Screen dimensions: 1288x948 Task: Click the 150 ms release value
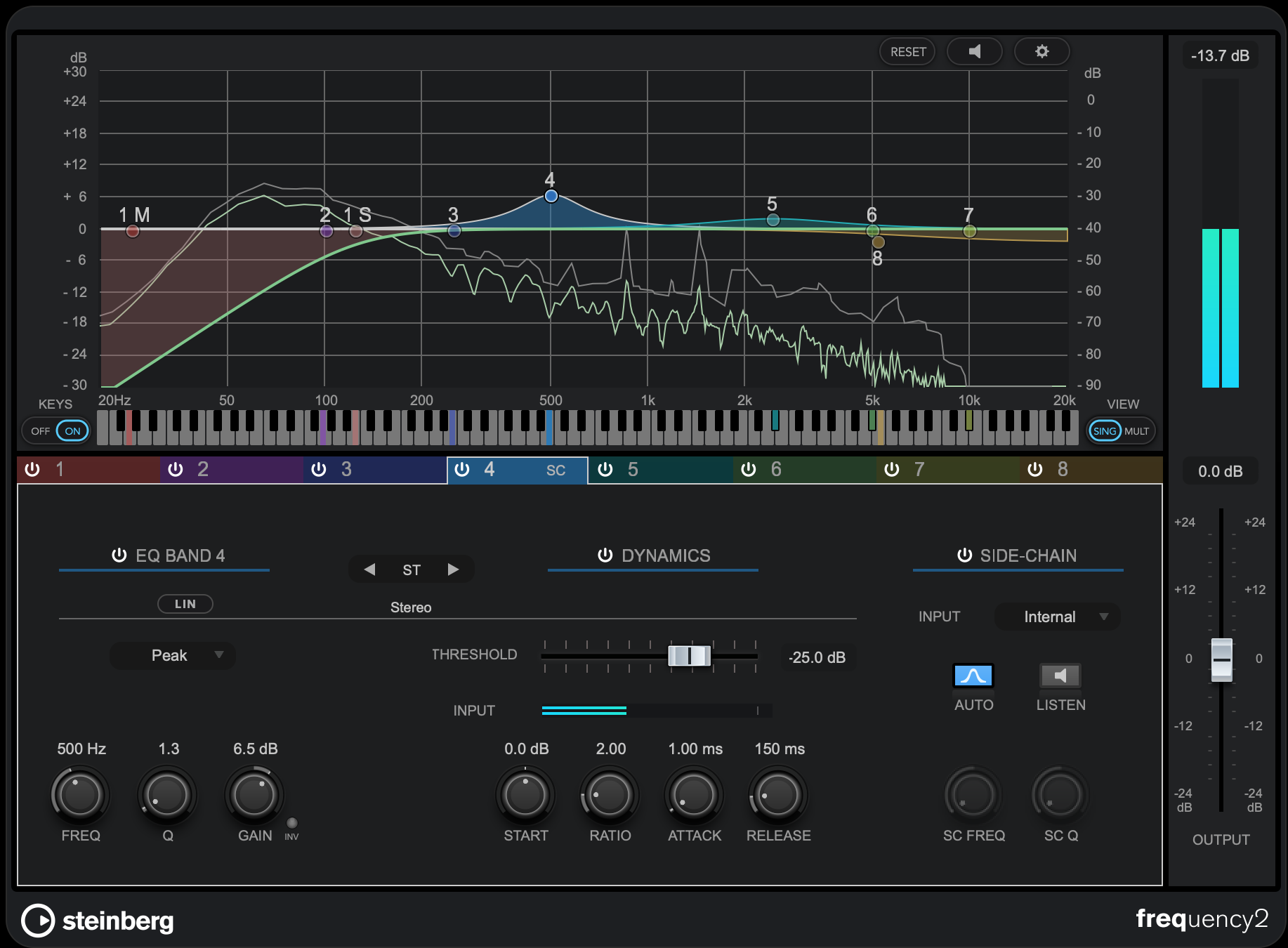point(780,749)
